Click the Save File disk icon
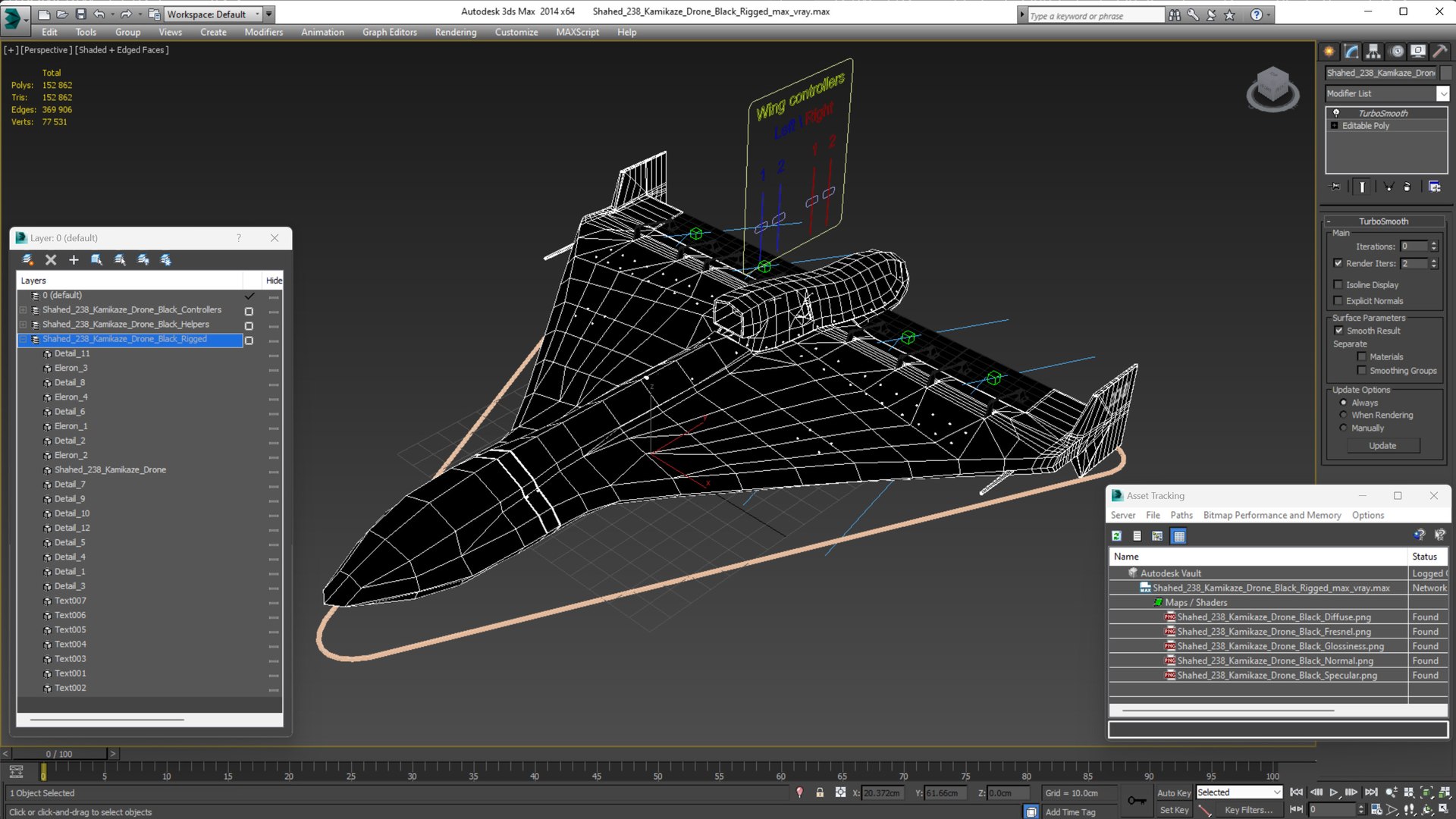The width and height of the screenshot is (1456, 819). pyautogui.click(x=80, y=14)
